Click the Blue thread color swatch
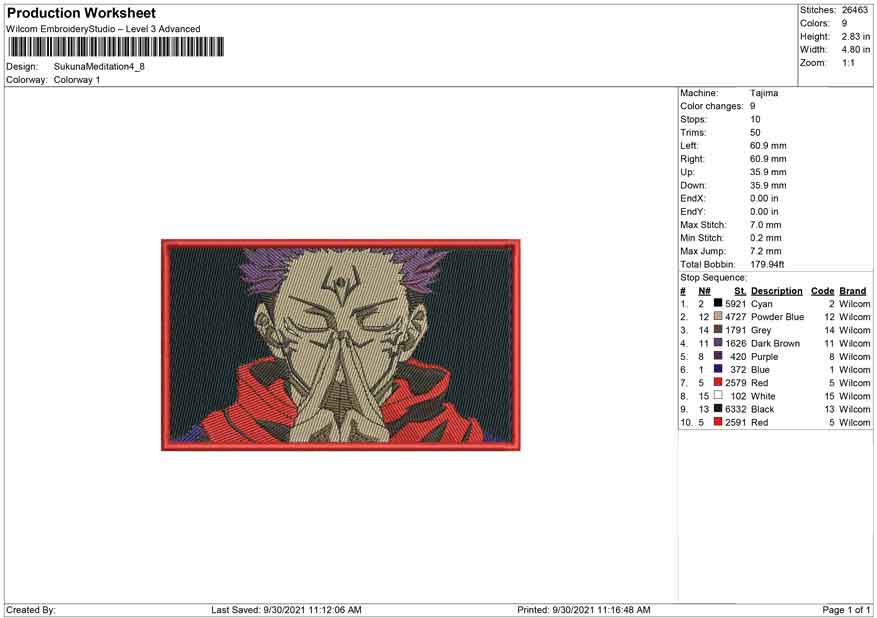 tap(718, 369)
